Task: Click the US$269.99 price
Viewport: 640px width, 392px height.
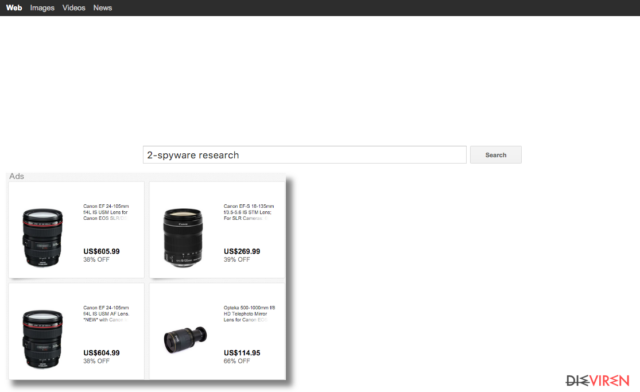Action: [242, 251]
